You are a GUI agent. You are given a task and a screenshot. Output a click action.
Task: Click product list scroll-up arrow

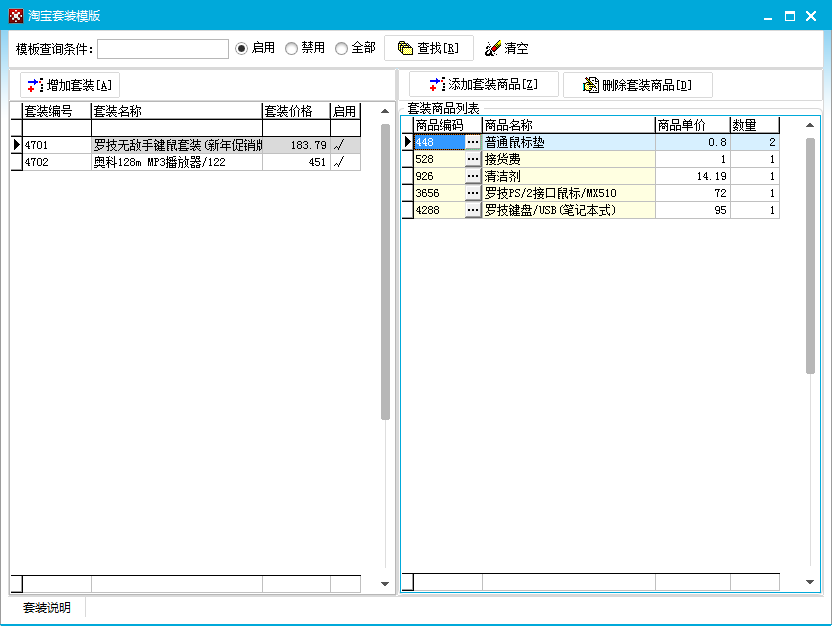(810, 126)
